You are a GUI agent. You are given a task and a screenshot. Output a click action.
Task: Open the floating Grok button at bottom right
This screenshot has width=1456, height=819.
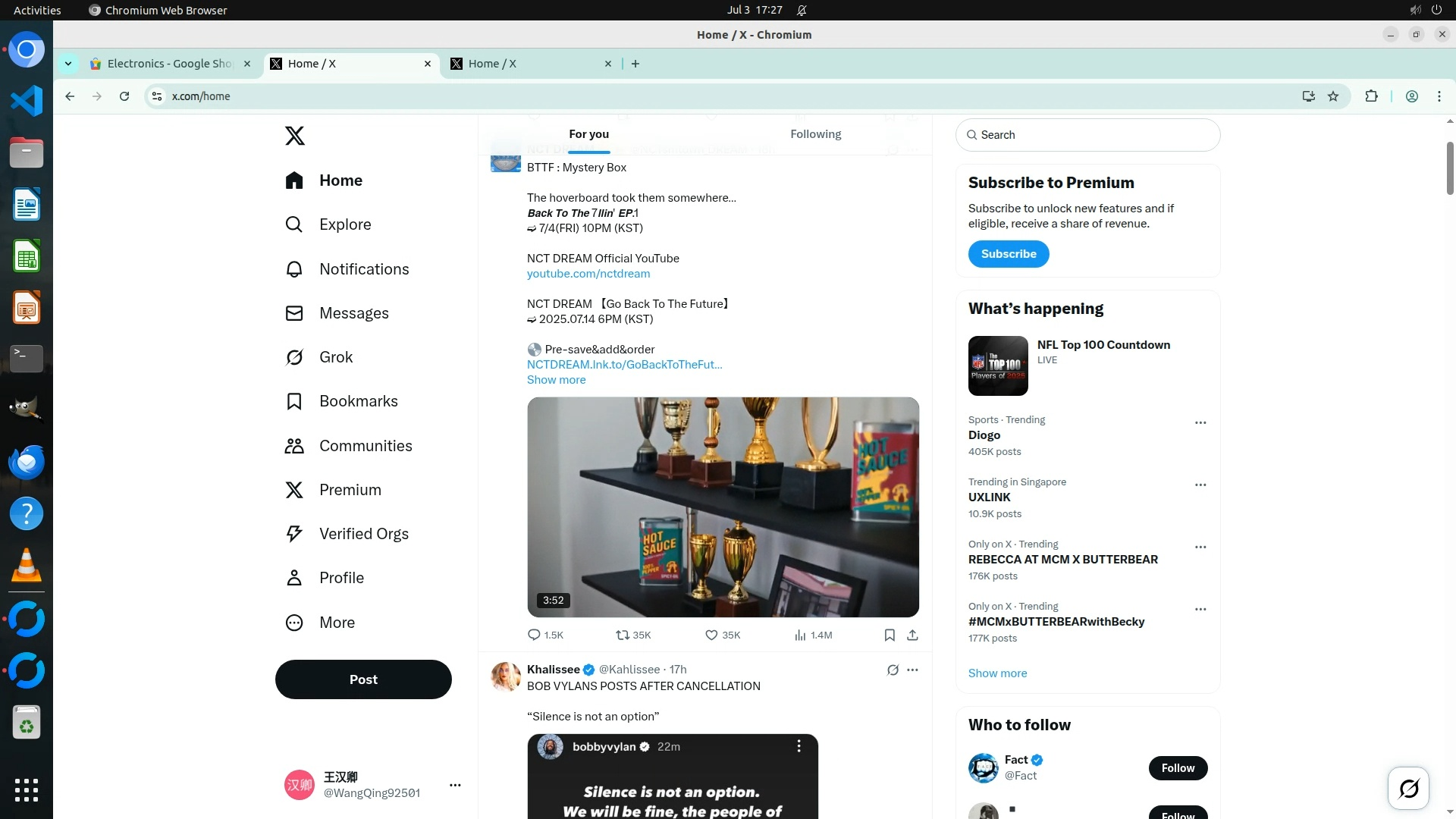coord(1408,789)
